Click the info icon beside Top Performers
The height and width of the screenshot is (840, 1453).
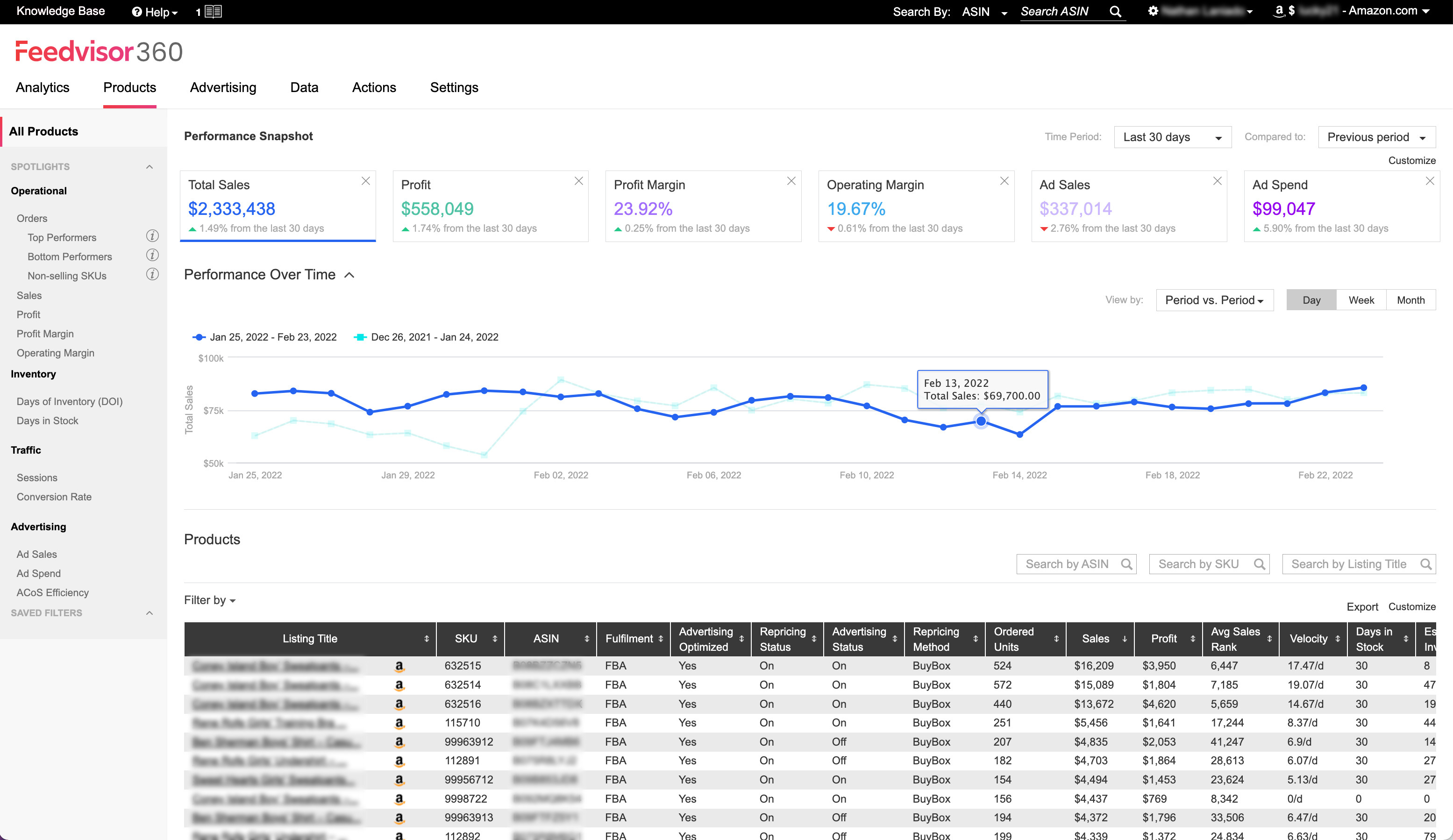click(152, 236)
